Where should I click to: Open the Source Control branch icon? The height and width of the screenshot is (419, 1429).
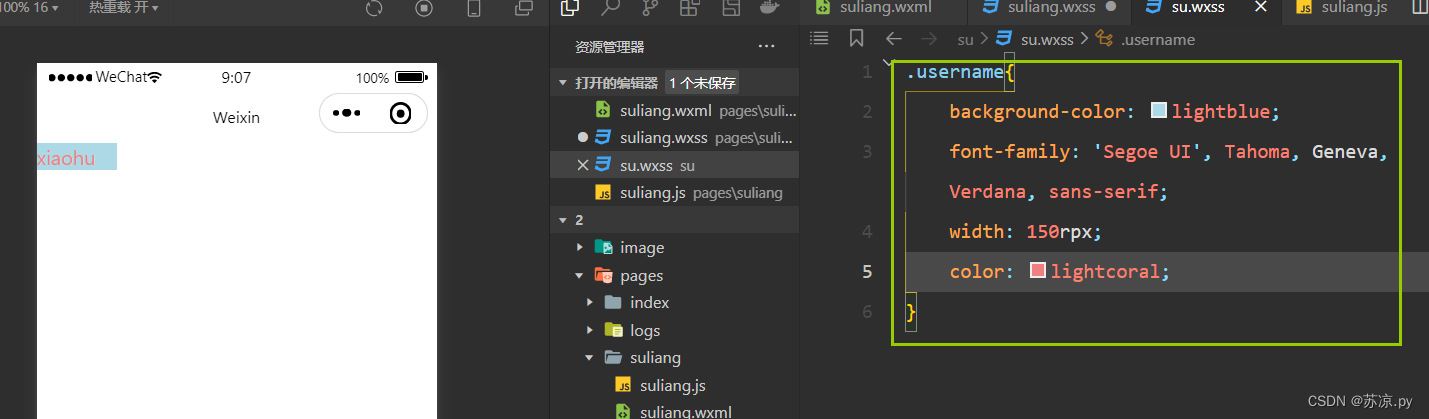tap(650, 8)
